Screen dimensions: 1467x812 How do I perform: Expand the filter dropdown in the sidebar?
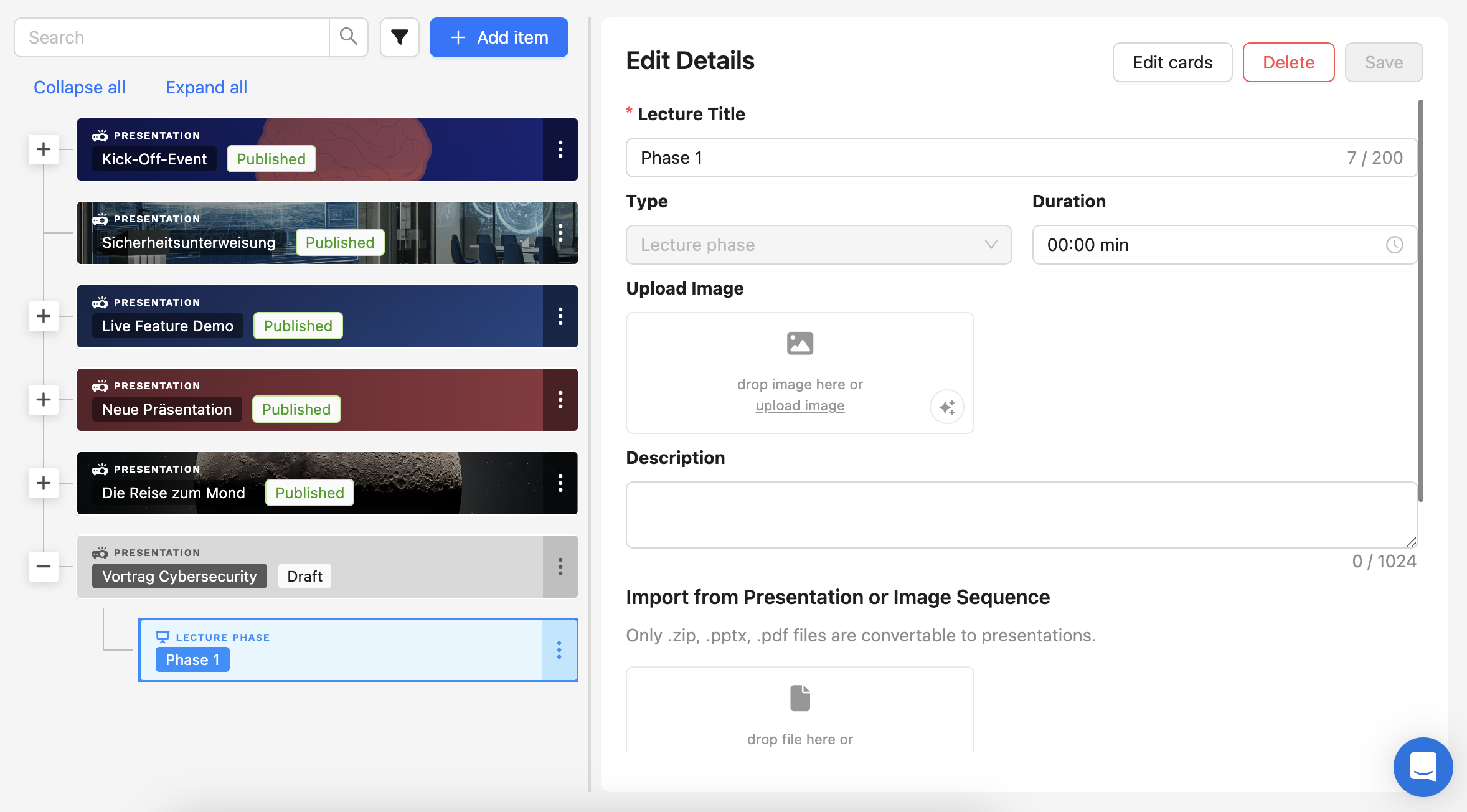pyautogui.click(x=399, y=37)
